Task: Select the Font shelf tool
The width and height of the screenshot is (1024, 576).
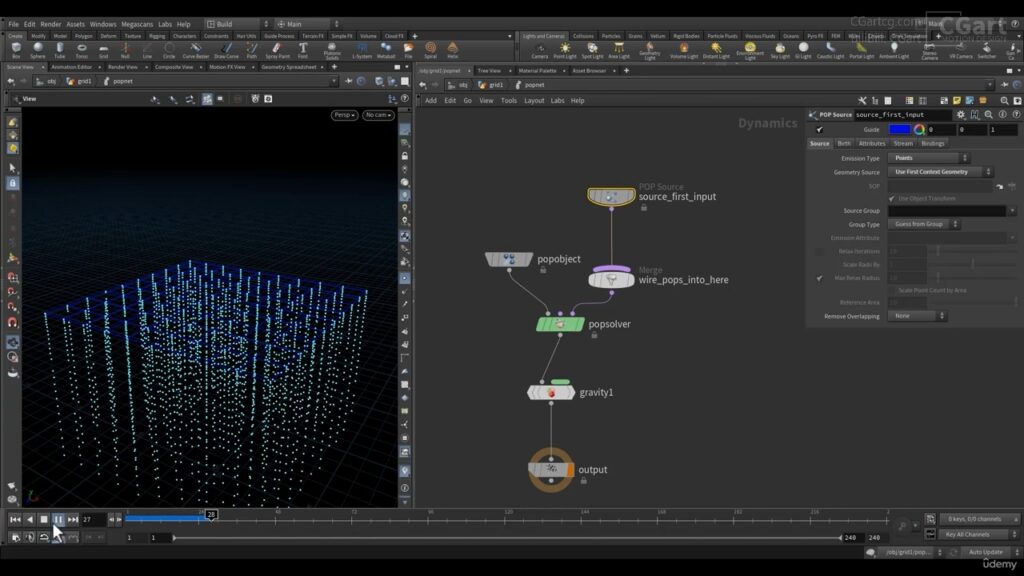Action: (303, 50)
